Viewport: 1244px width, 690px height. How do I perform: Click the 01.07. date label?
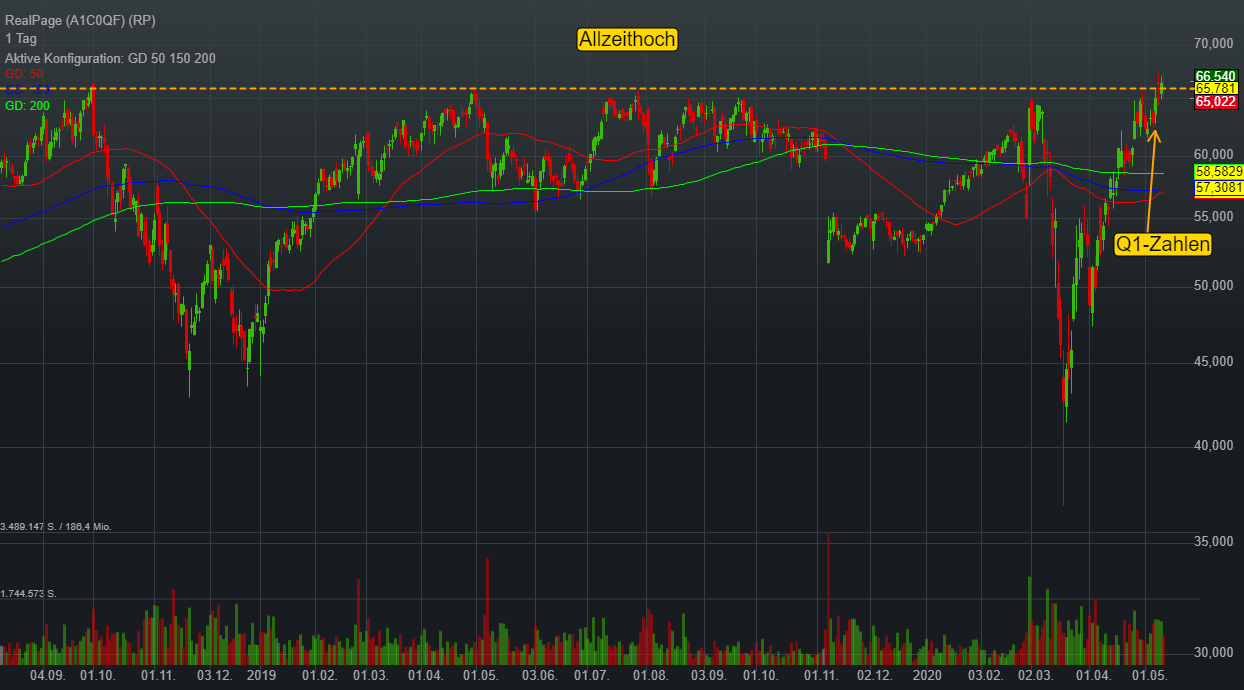(594, 676)
